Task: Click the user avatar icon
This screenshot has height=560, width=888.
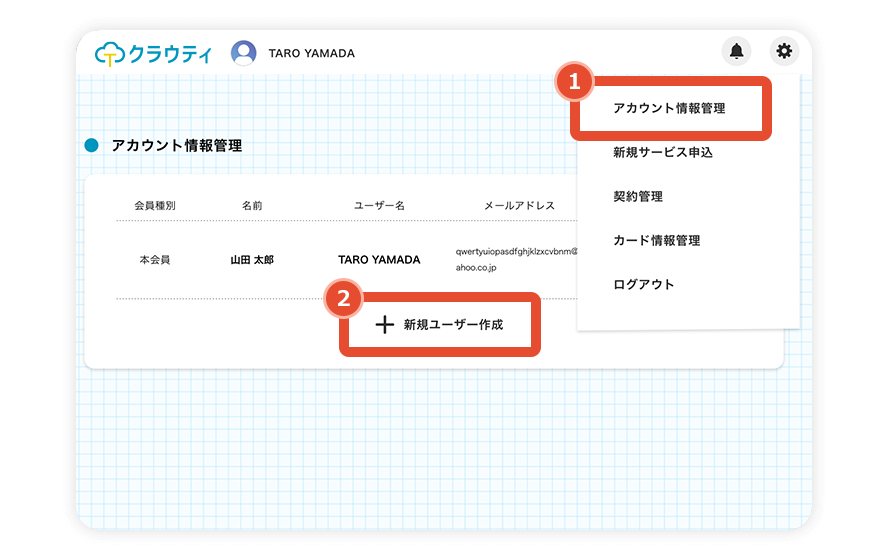Action: click(x=243, y=53)
